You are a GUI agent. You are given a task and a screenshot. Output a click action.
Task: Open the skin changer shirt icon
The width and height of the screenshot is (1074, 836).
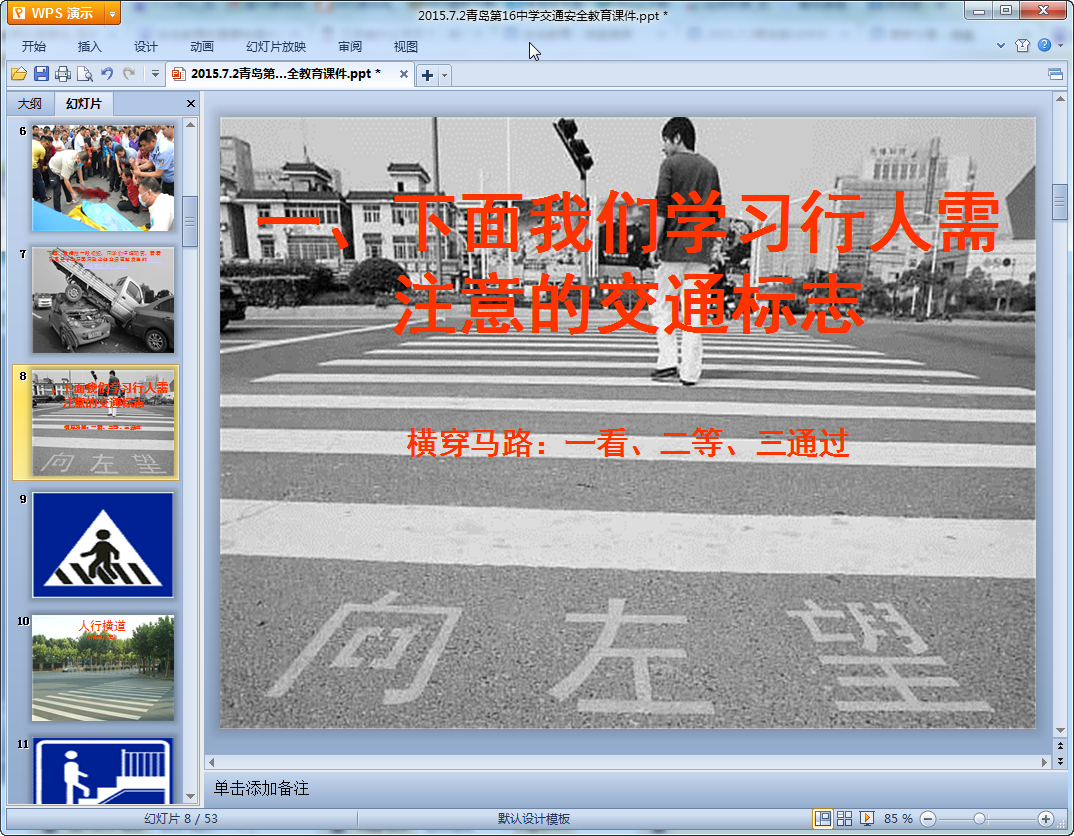tap(1022, 46)
